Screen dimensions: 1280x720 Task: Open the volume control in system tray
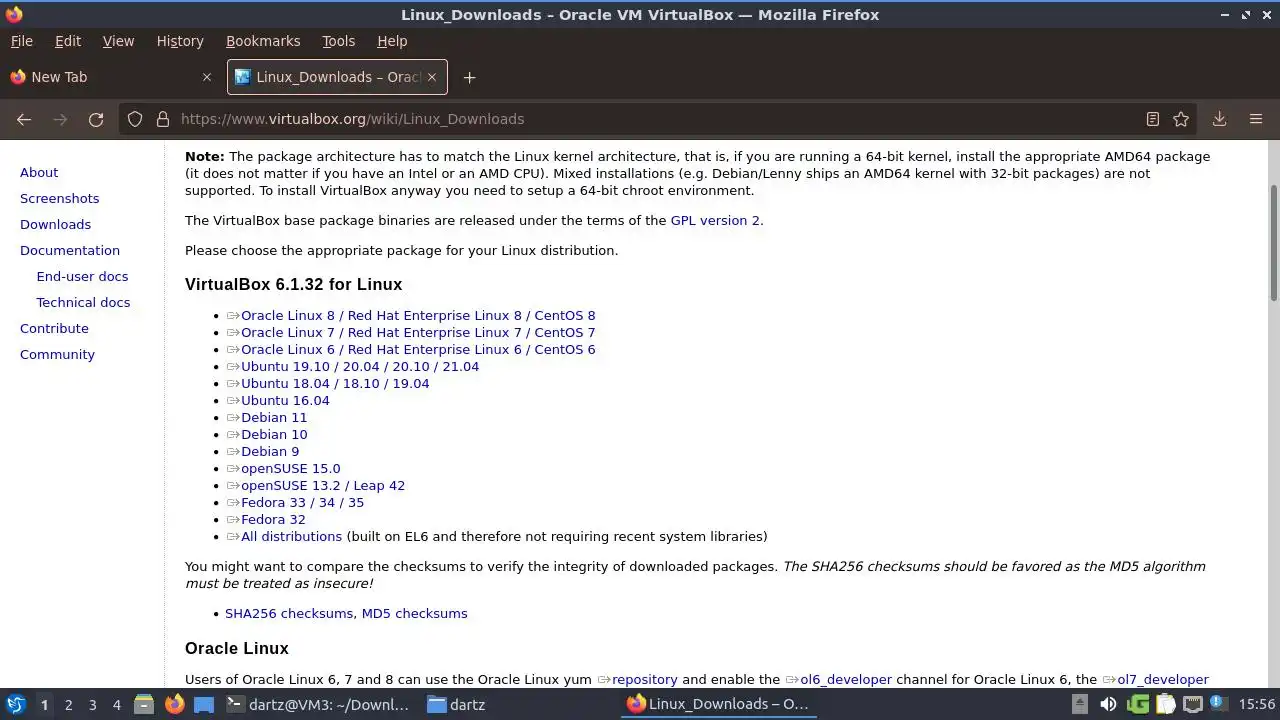click(1108, 704)
